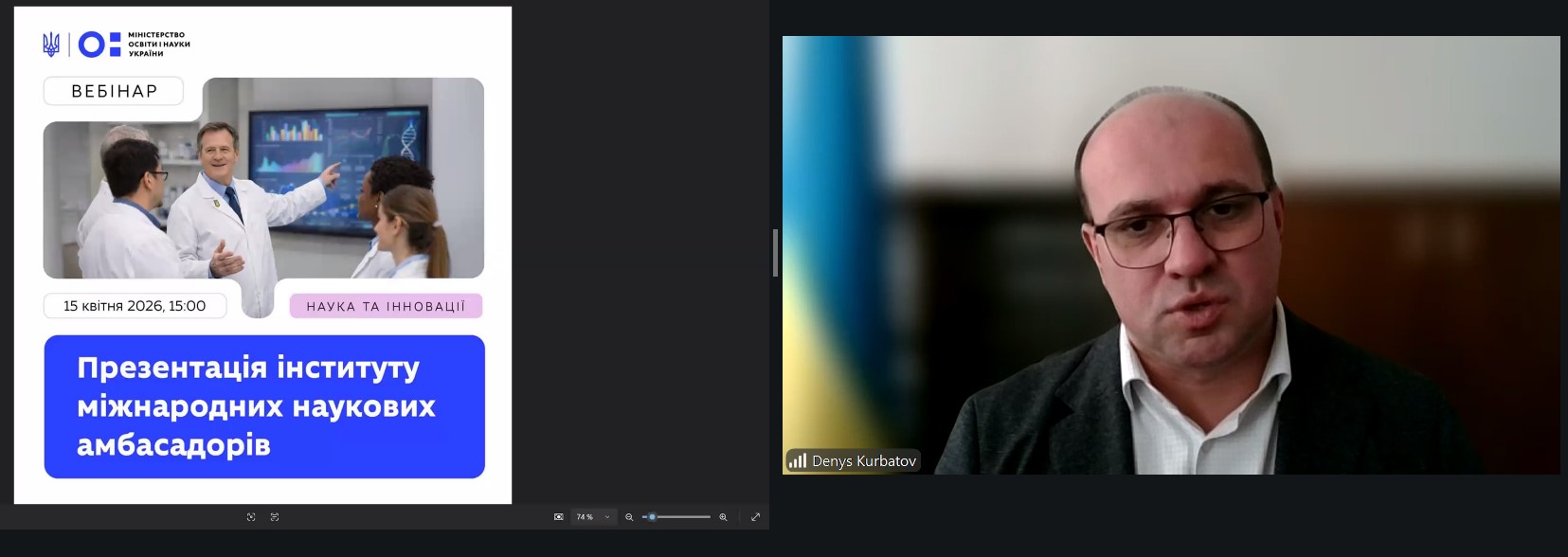Click the date label 15 квітня 2026, 15:00

[x=135, y=306]
